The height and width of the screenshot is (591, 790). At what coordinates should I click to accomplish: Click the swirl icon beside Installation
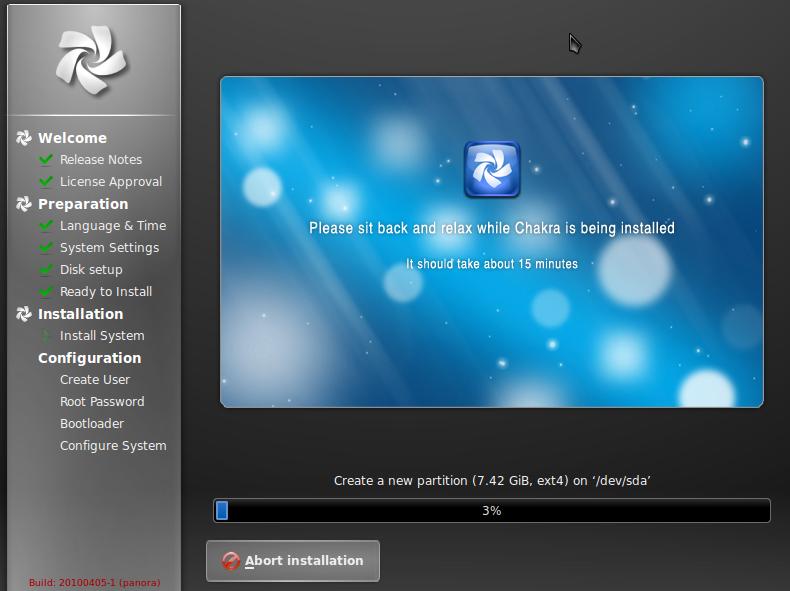[x=24, y=314]
